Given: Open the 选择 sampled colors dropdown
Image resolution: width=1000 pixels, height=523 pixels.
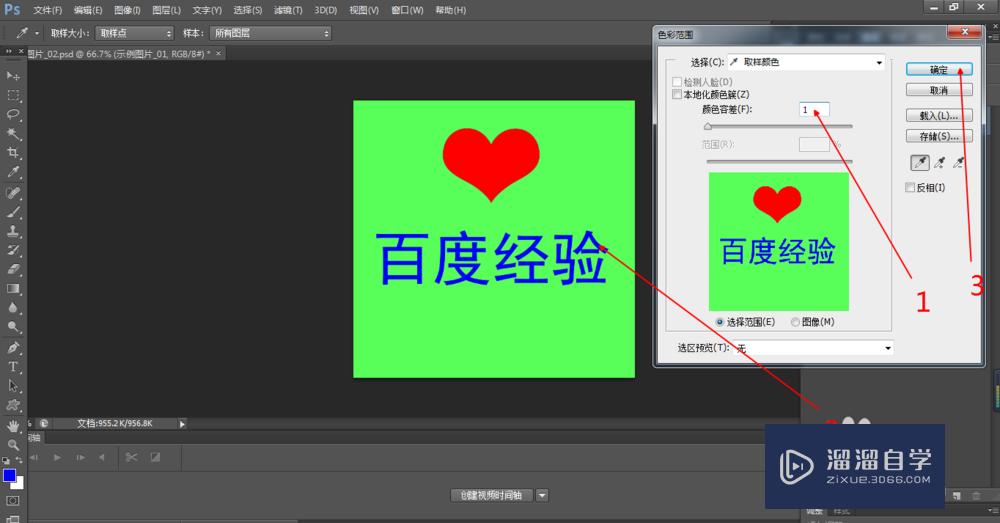Looking at the screenshot, I should point(806,62).
